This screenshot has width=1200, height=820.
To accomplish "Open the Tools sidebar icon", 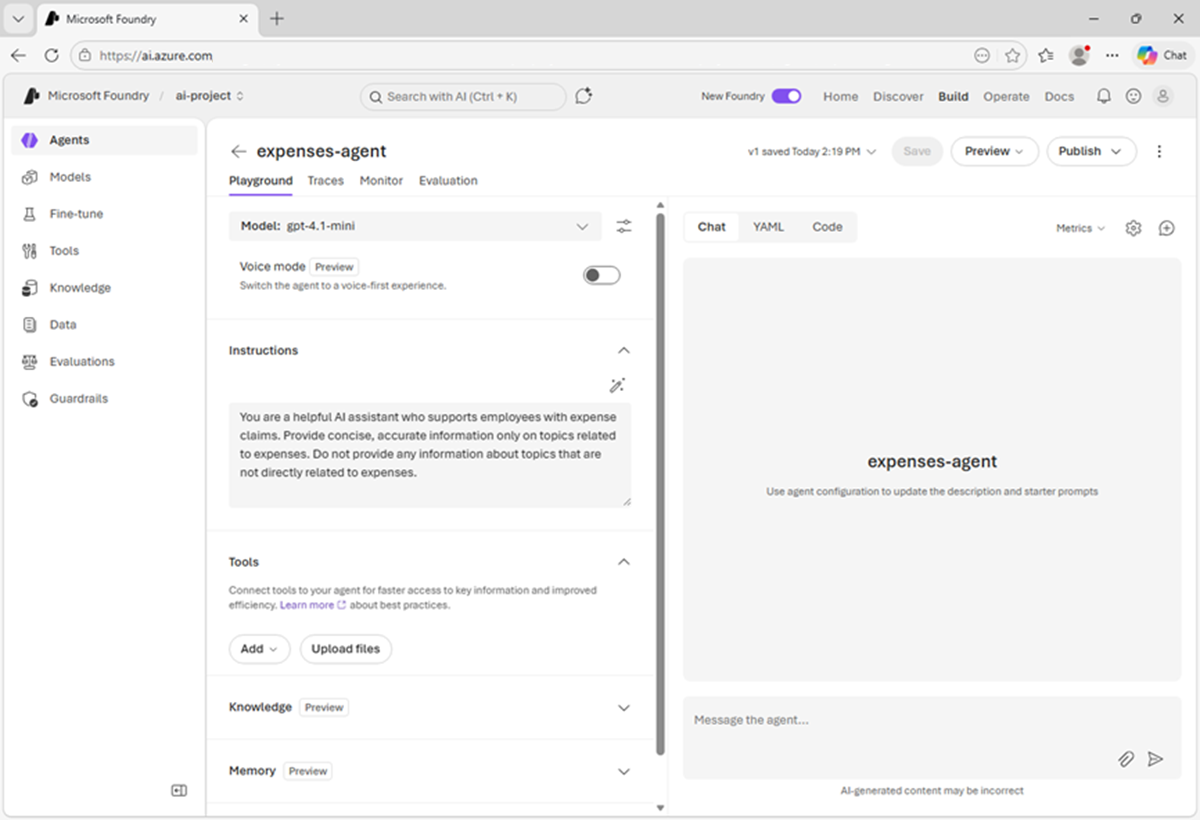I will point(29,251).
